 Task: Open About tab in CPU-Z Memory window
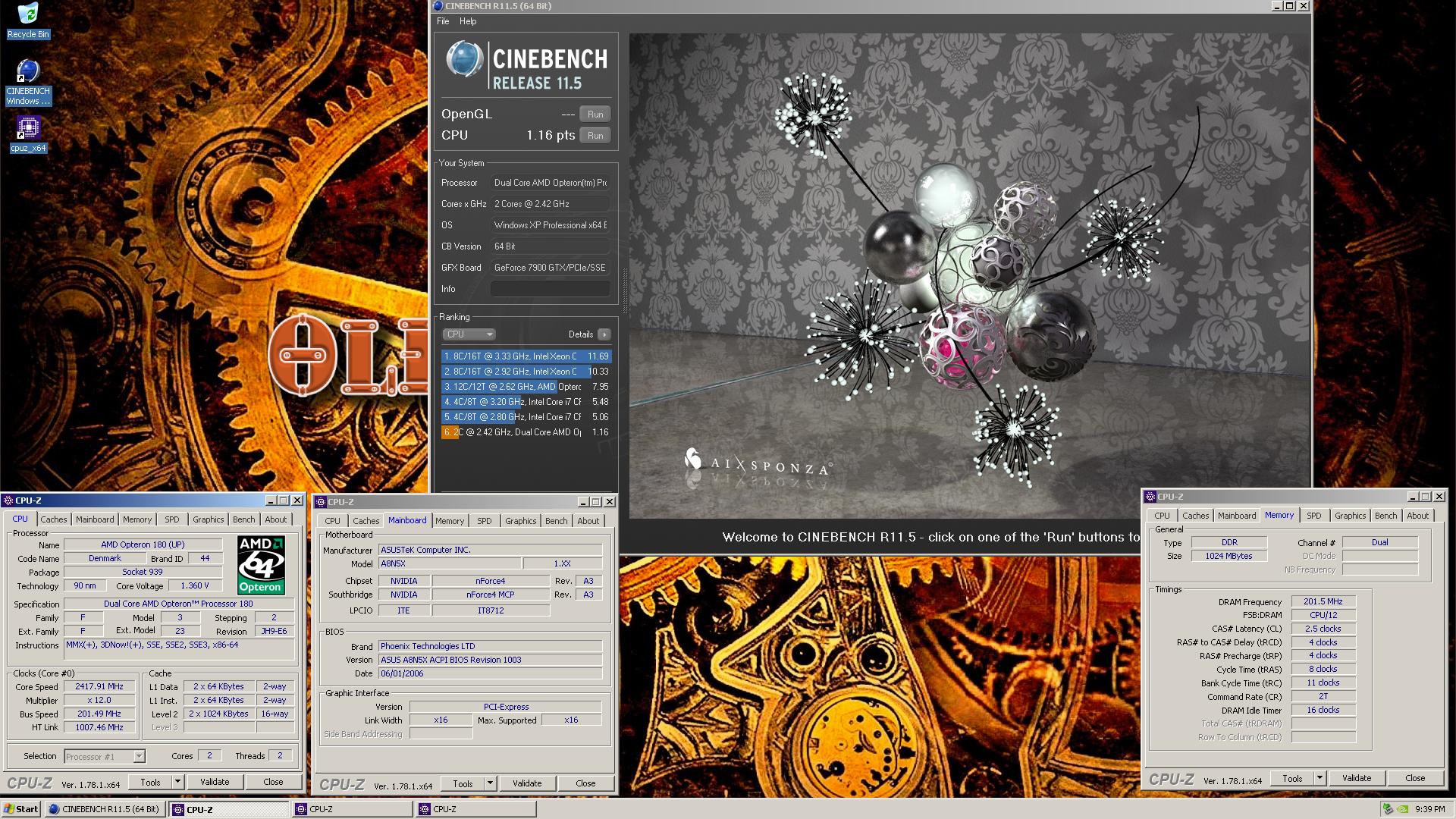tap(1418, 516)
